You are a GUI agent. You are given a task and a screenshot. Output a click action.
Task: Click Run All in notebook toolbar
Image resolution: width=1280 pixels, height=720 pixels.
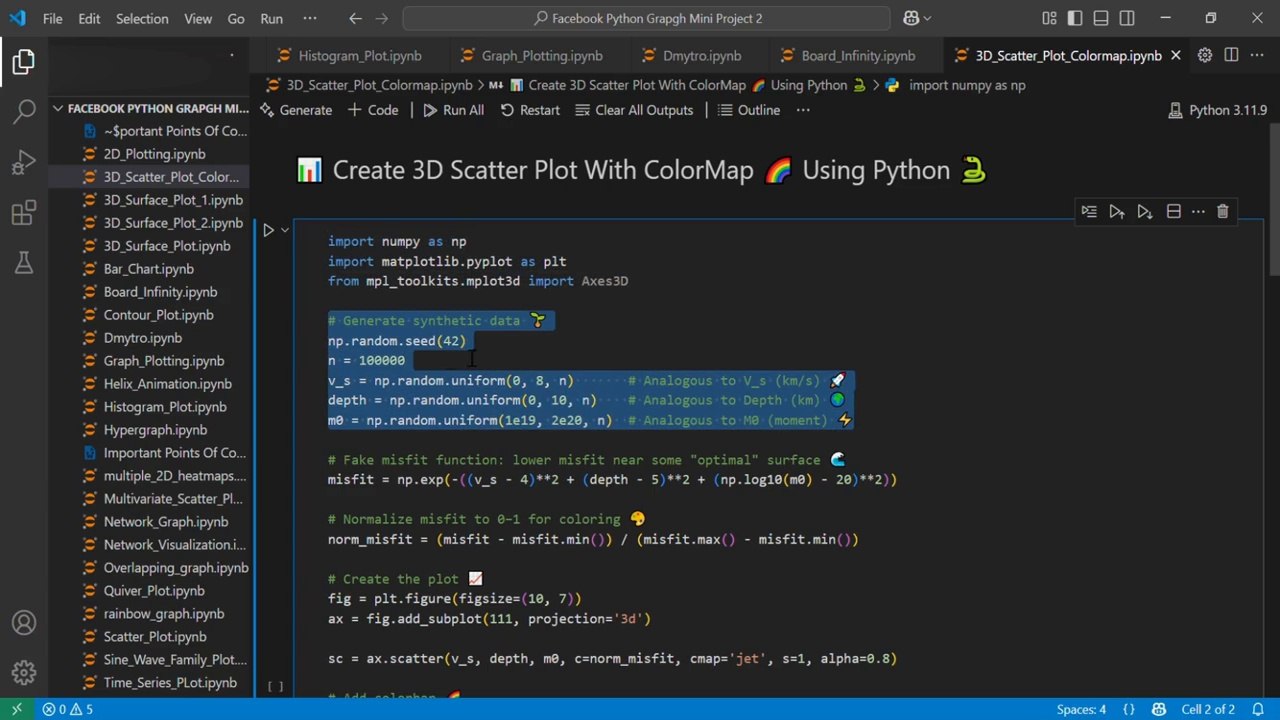pyautogui.click(x=453, y=110)
